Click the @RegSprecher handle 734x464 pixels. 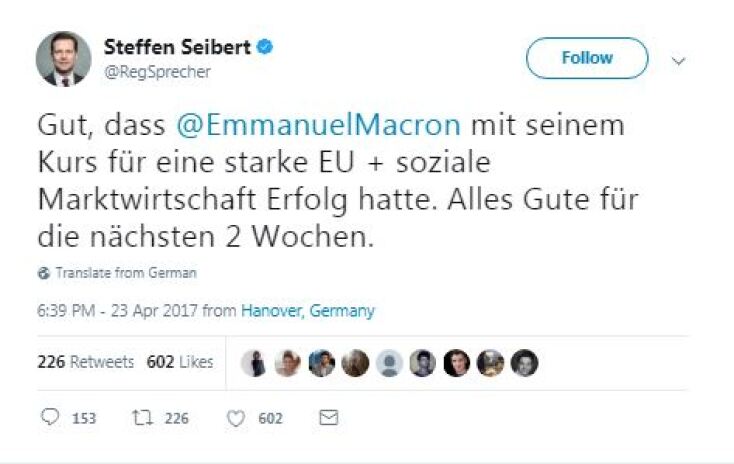[158, 72]
